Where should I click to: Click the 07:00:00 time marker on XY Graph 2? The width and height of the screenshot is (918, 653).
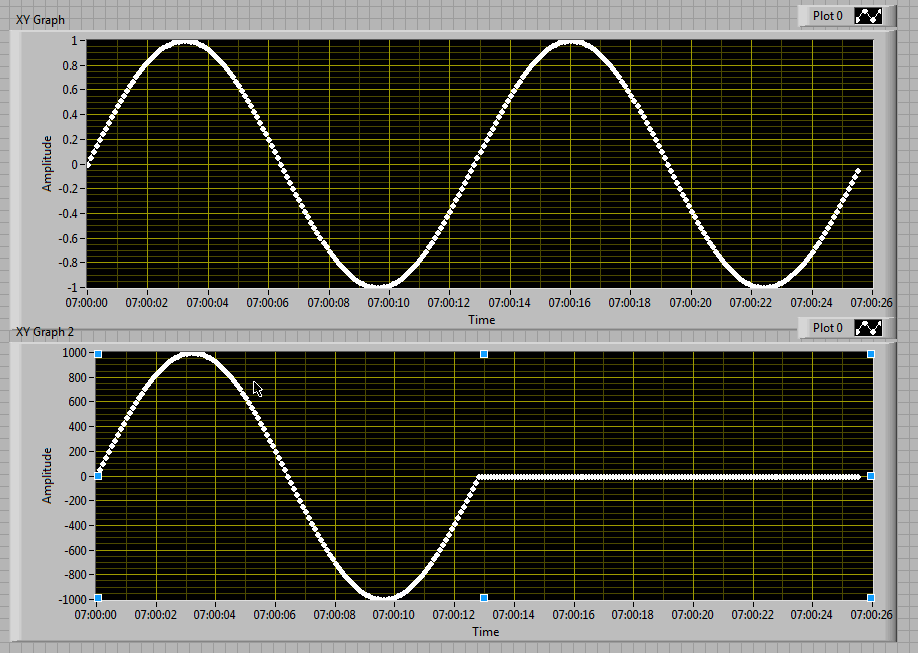(x=95, y=615)
